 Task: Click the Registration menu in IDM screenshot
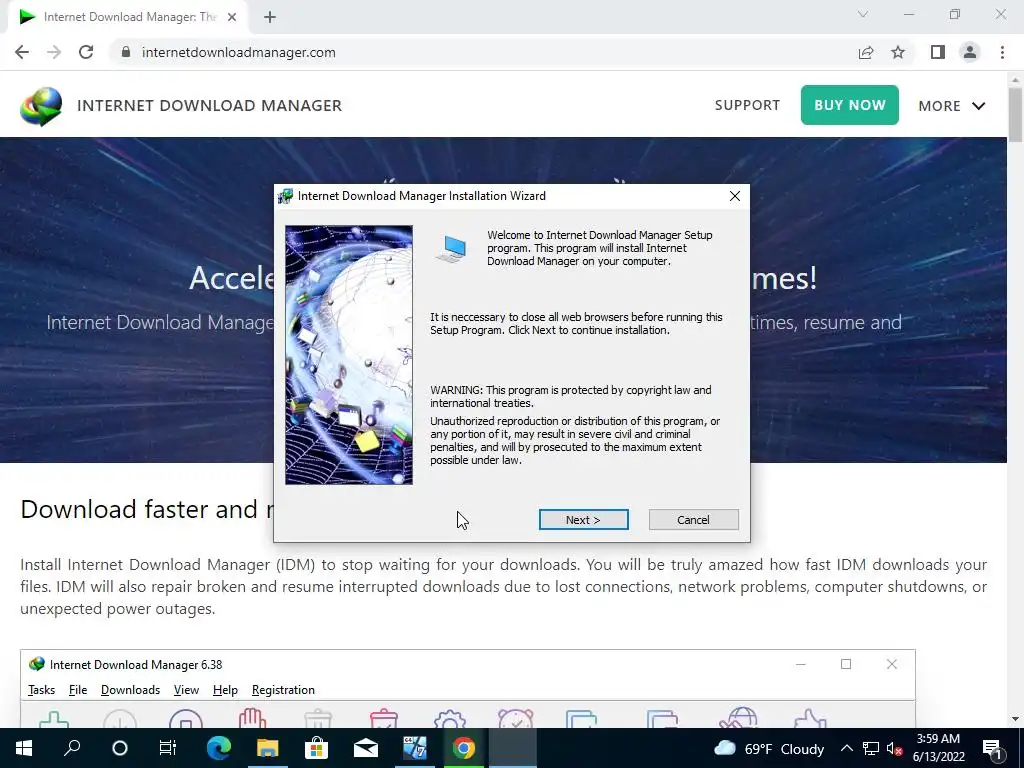(x=283, y=690)
